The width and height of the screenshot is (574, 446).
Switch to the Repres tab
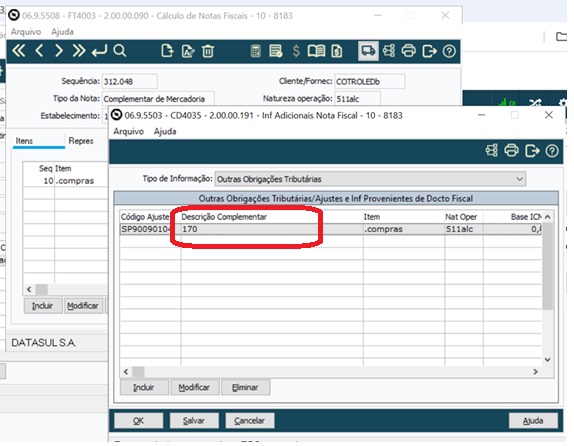click(x=81, y=141)
